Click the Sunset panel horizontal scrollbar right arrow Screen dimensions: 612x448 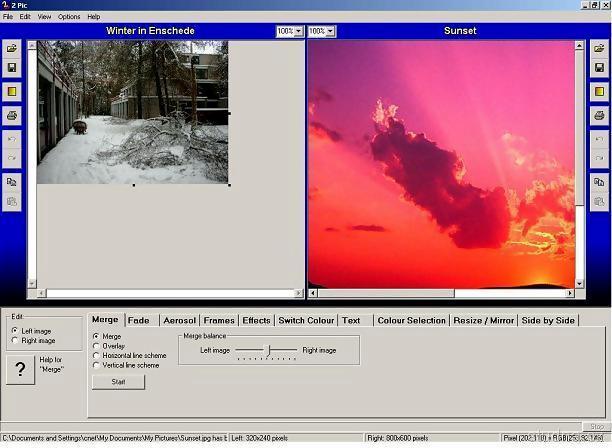pos(570,293)
